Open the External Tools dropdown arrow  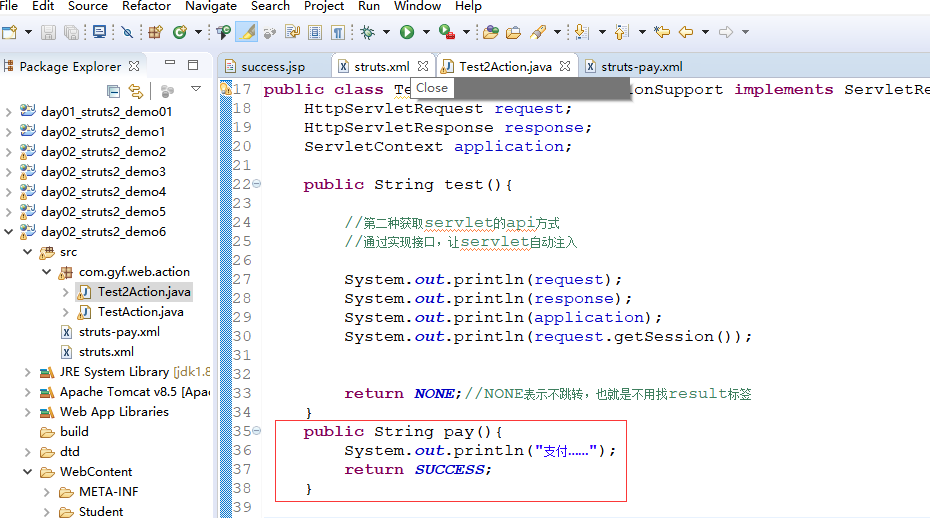coord(466,32)
